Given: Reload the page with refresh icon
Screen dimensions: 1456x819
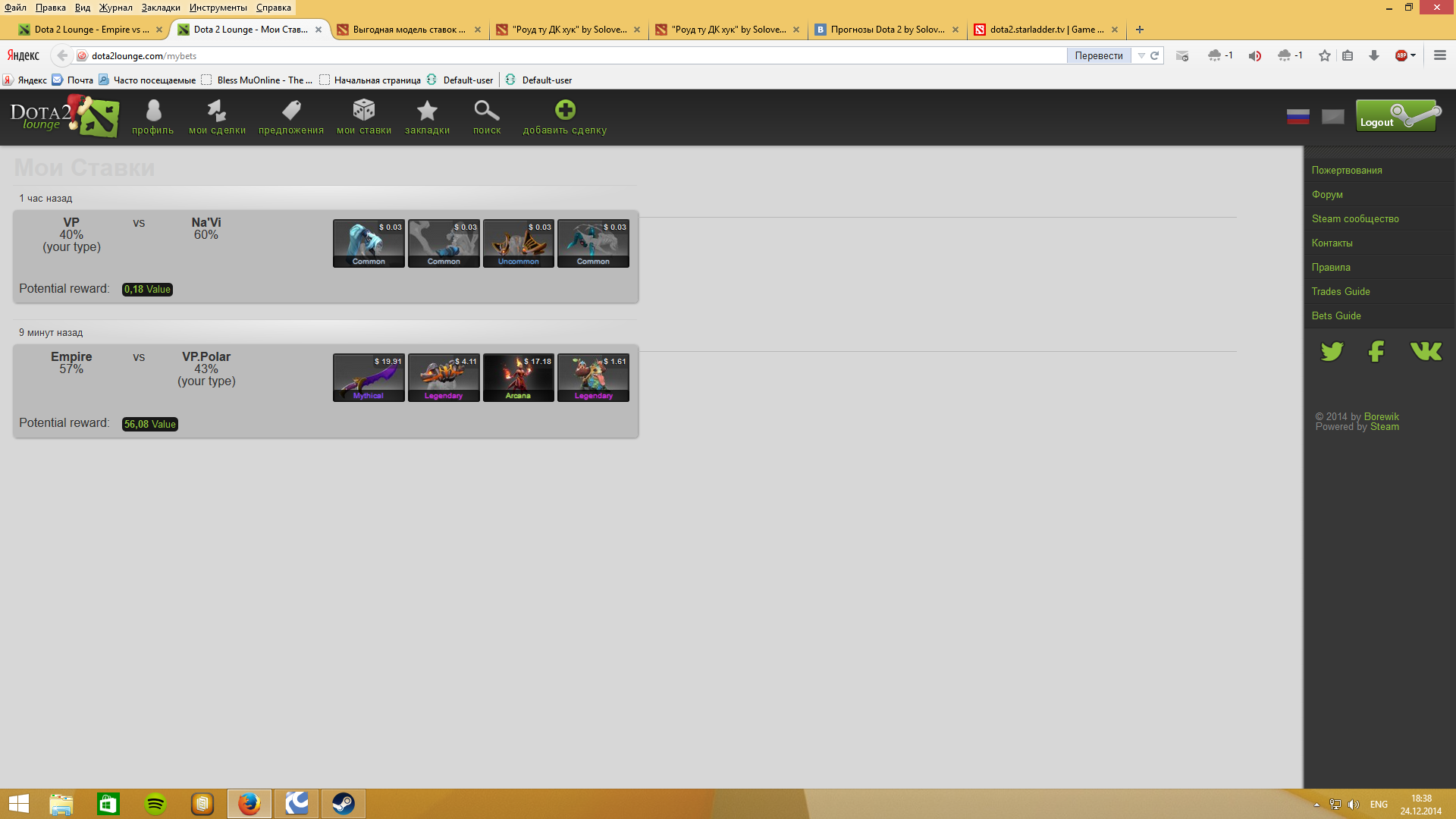Looking at the screenshot, I should click(1154, 55).
